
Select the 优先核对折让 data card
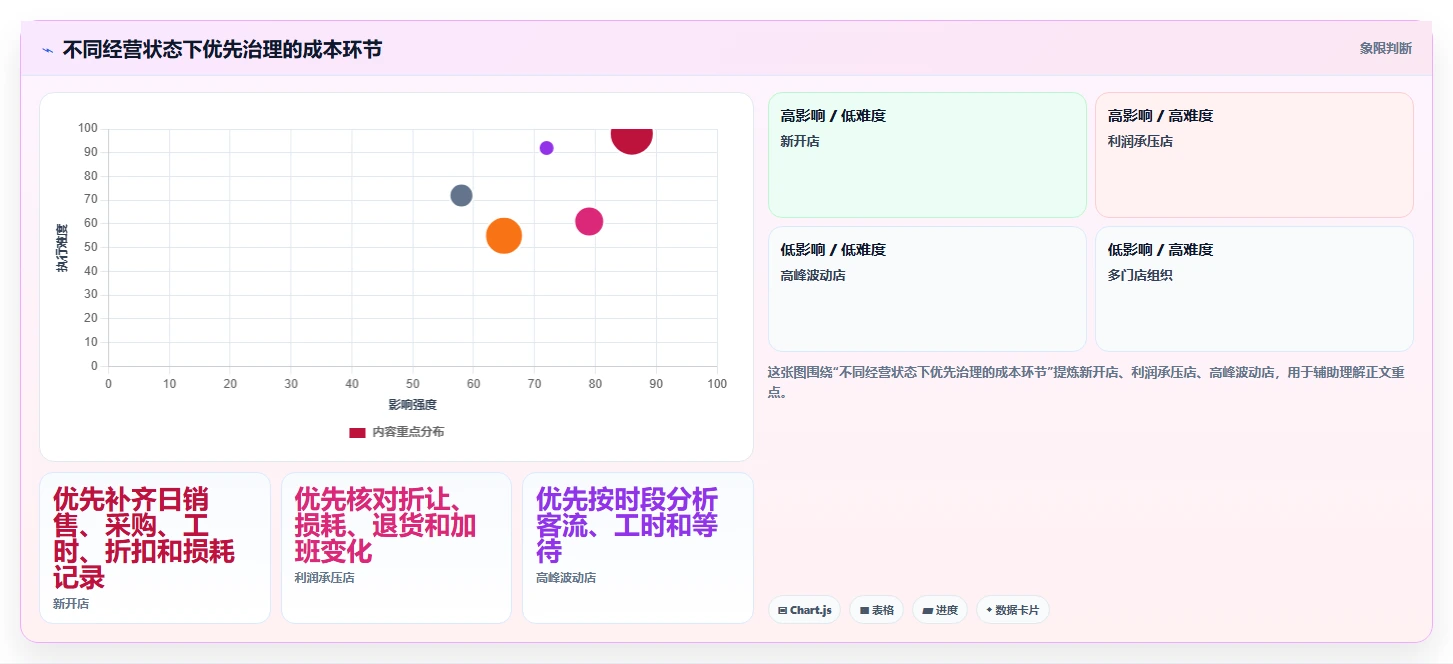pyautogui.click(x=396, y=548)
